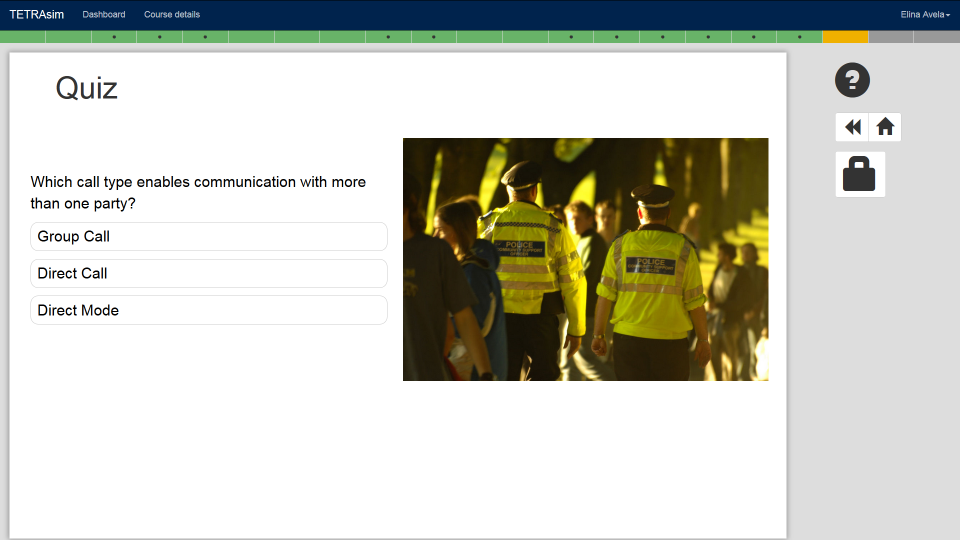Image resolution: width=960 pixels, height=540 pixels.
Task: Expand the Elina Avela user dropdown
Action: tap(924, 15)
